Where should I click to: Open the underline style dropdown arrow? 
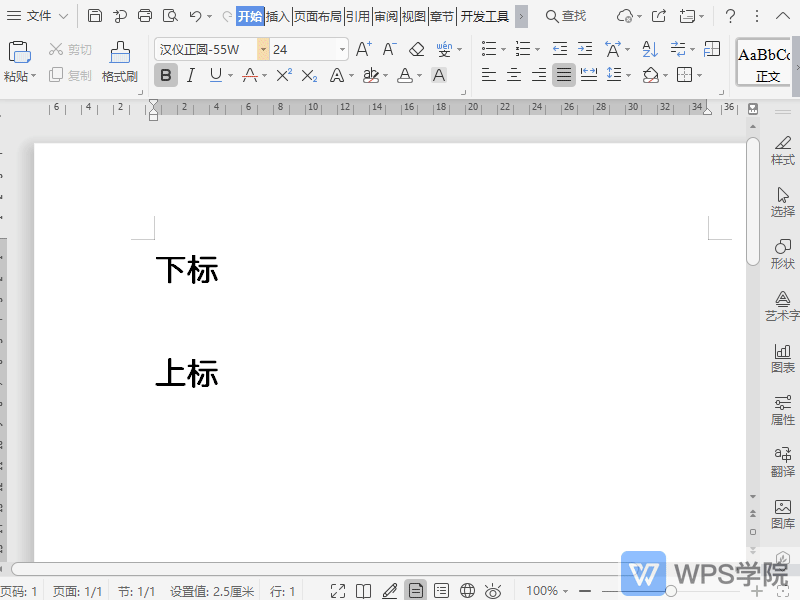(230, 75)
